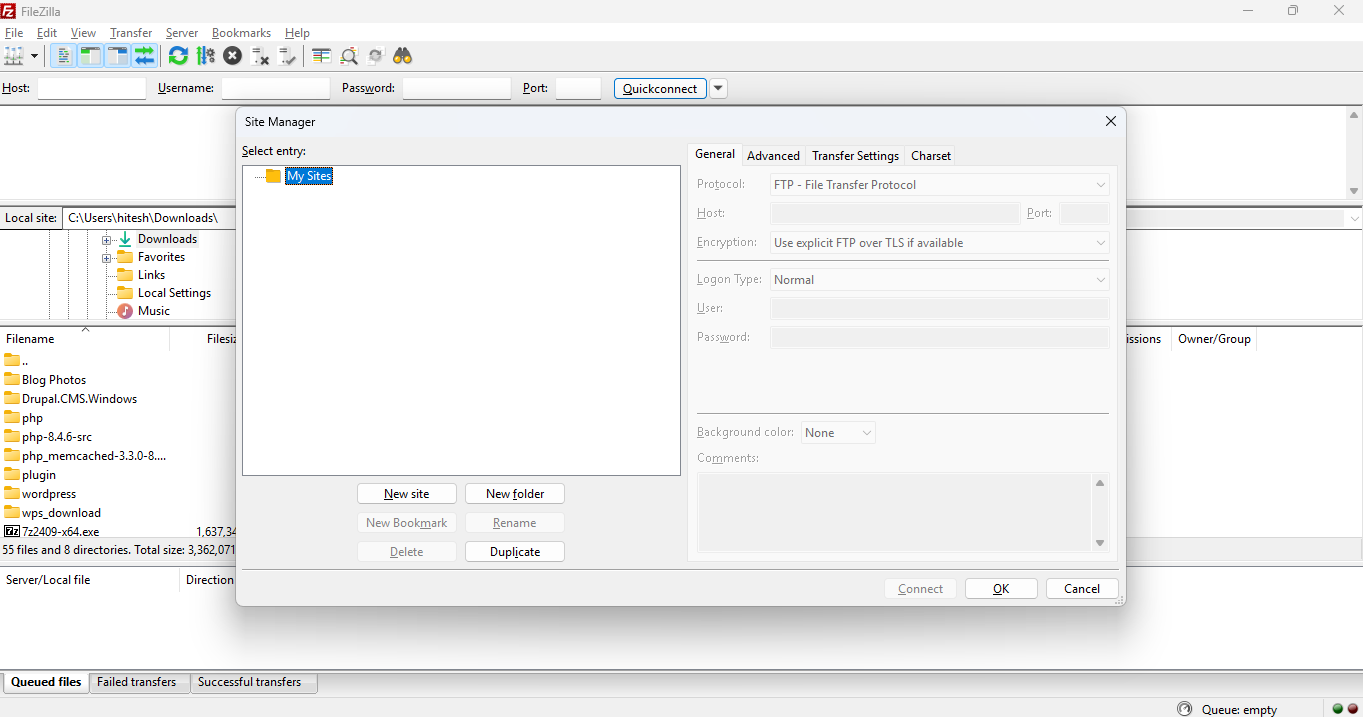Viewport: 1363px width, 717px height.
Task: Switch to the General tab
Action: 715,154
